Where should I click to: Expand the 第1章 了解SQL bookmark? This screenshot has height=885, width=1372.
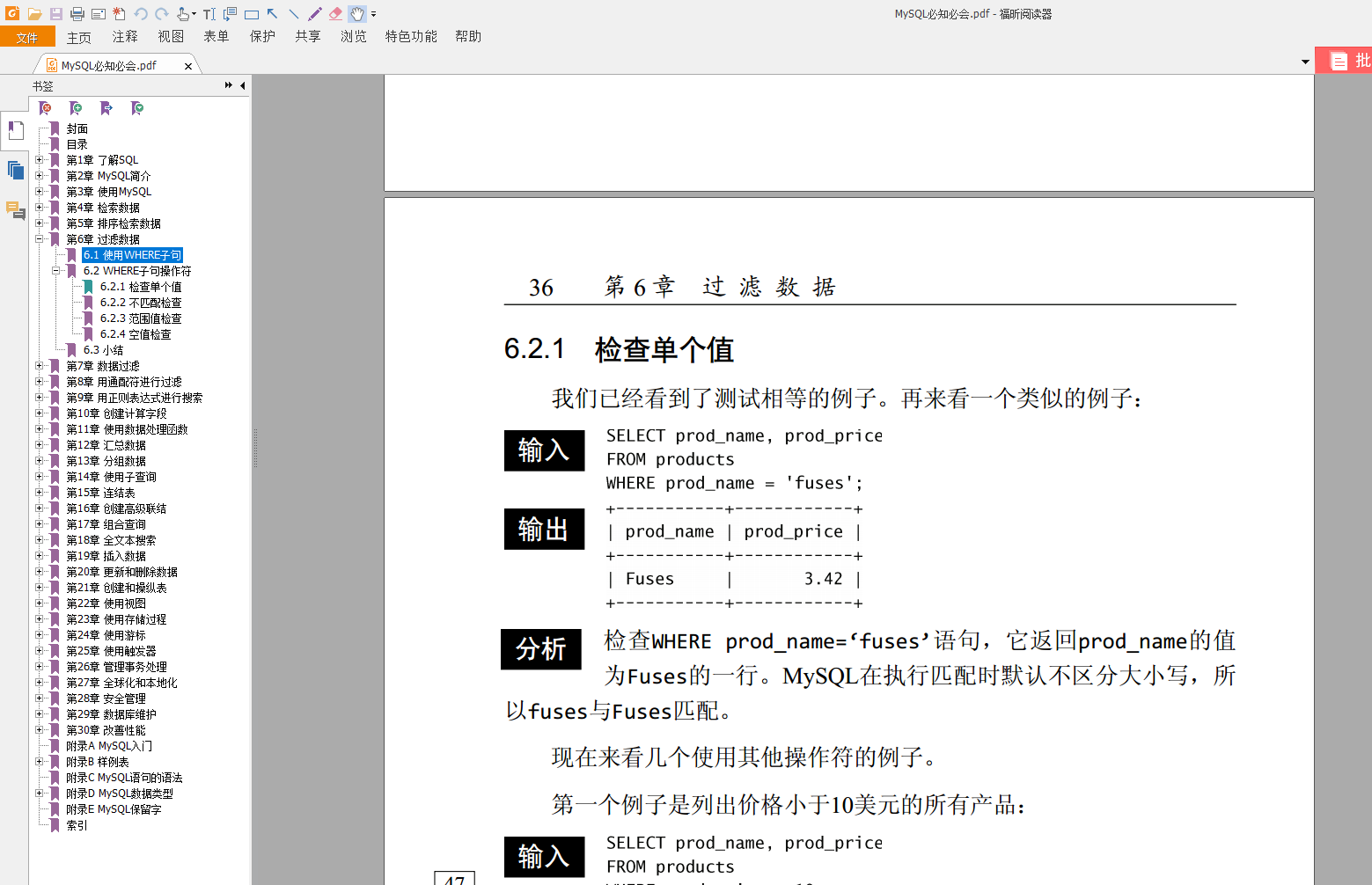(39, 160)
